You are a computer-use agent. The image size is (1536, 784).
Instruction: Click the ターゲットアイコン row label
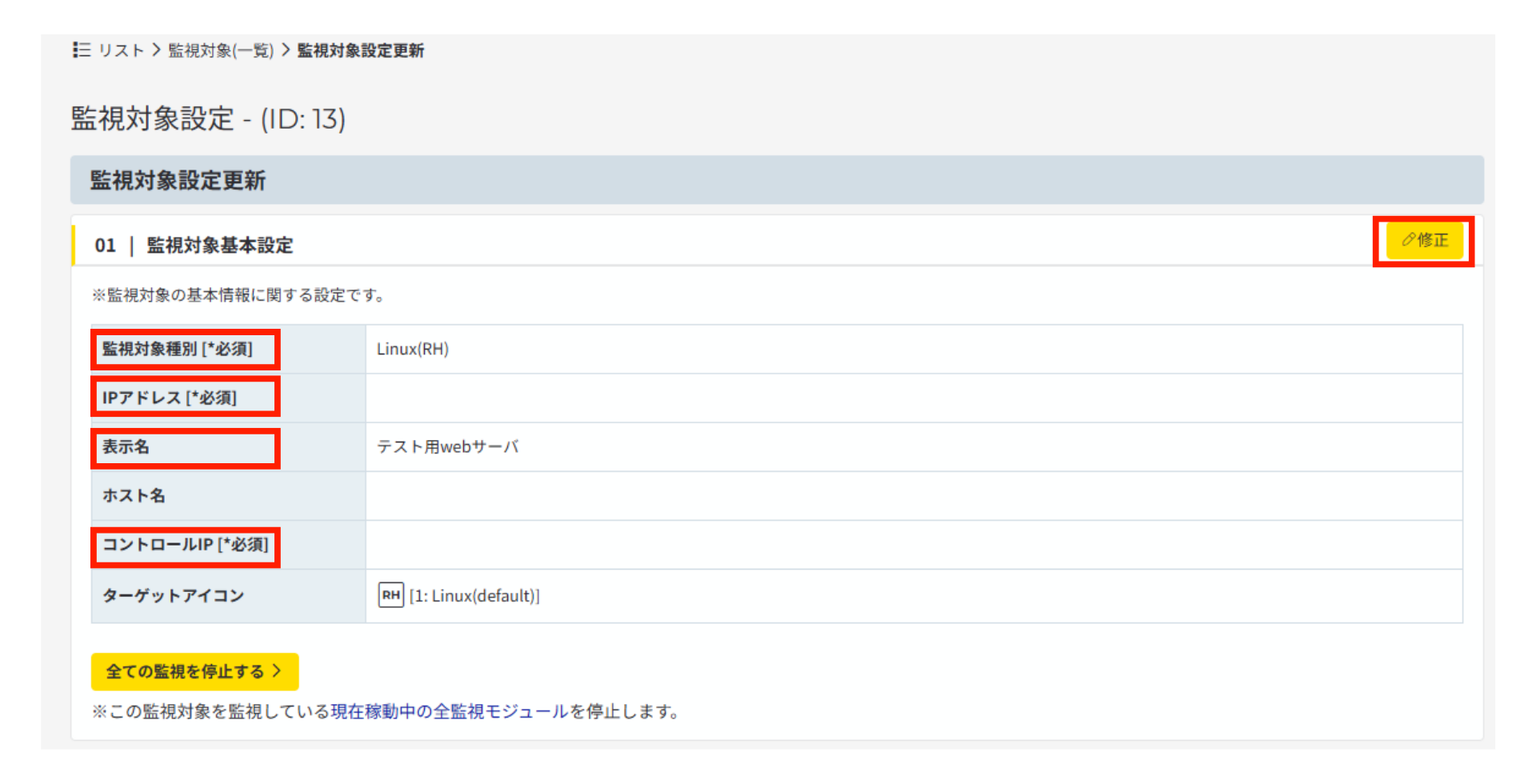coord(173,595)
